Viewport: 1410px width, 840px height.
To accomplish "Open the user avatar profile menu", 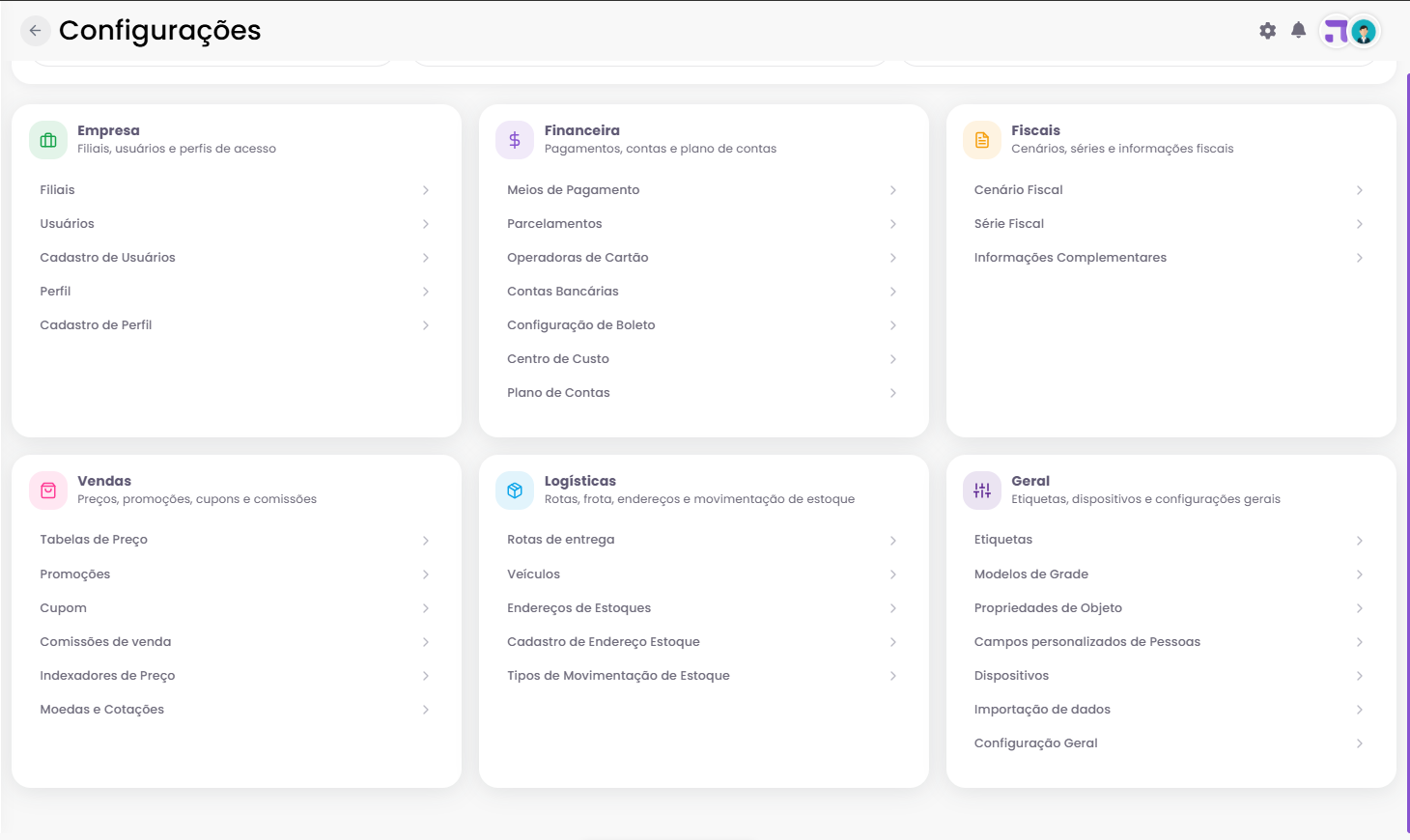I will click(x=1364, y=32).
